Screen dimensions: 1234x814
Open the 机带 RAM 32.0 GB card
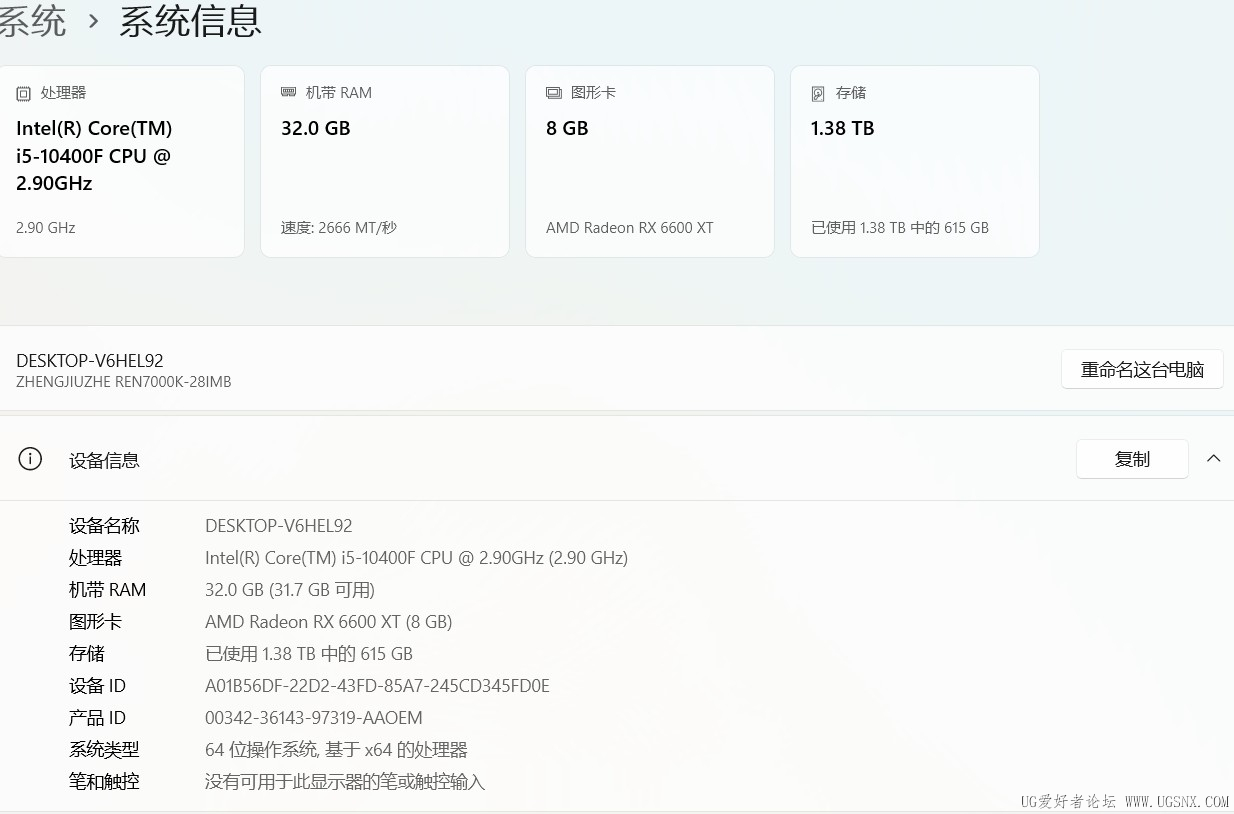pos(385,161)
